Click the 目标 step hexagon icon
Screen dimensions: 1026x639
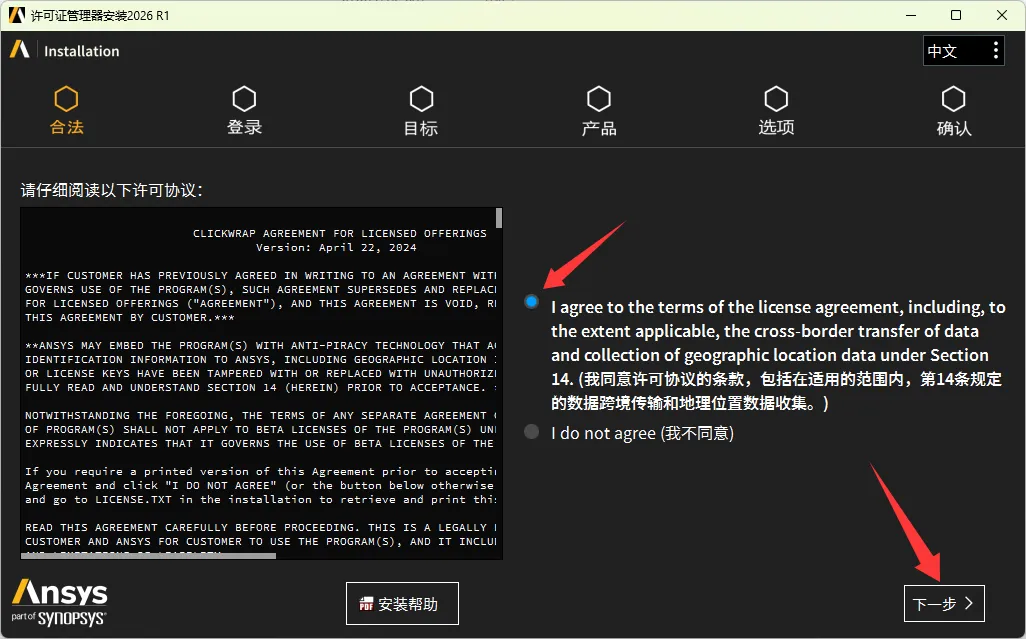pyautogui.click(x=421, y=99)
